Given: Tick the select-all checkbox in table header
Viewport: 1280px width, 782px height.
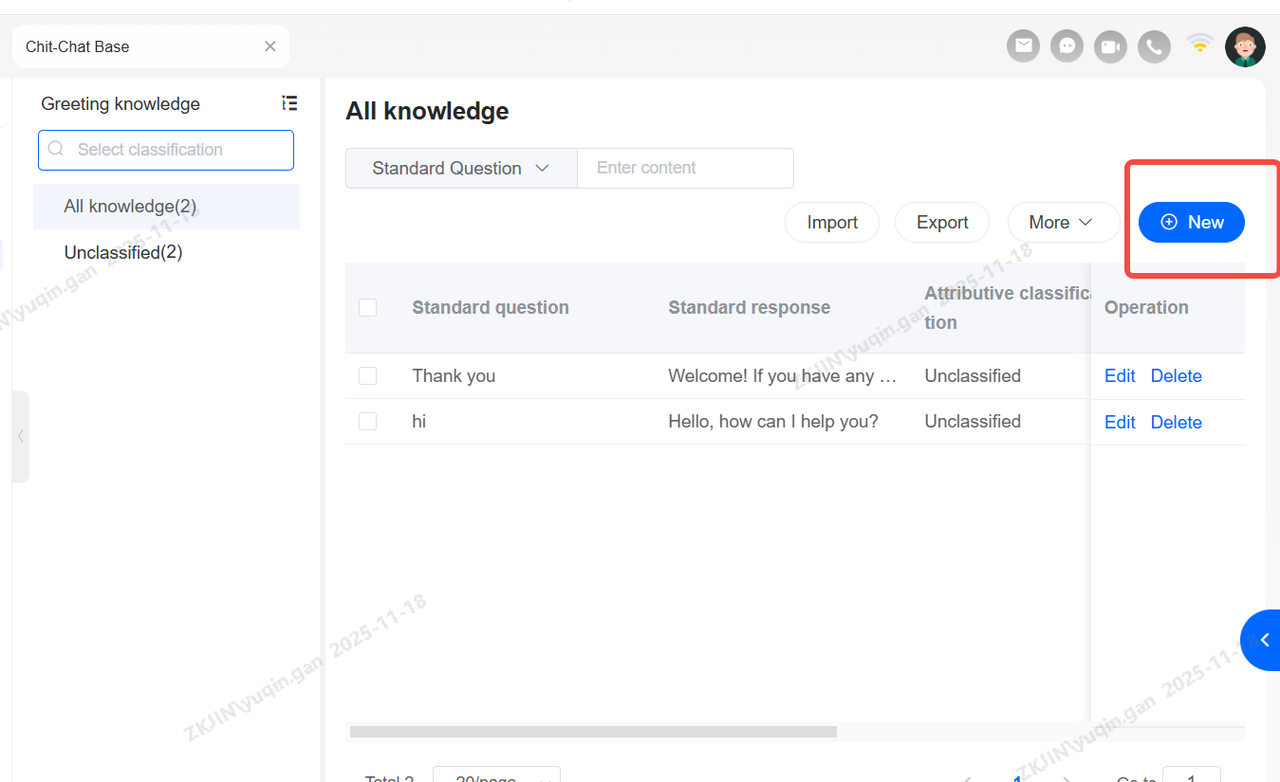Looking at the screenshot, I should coord(368,308).
